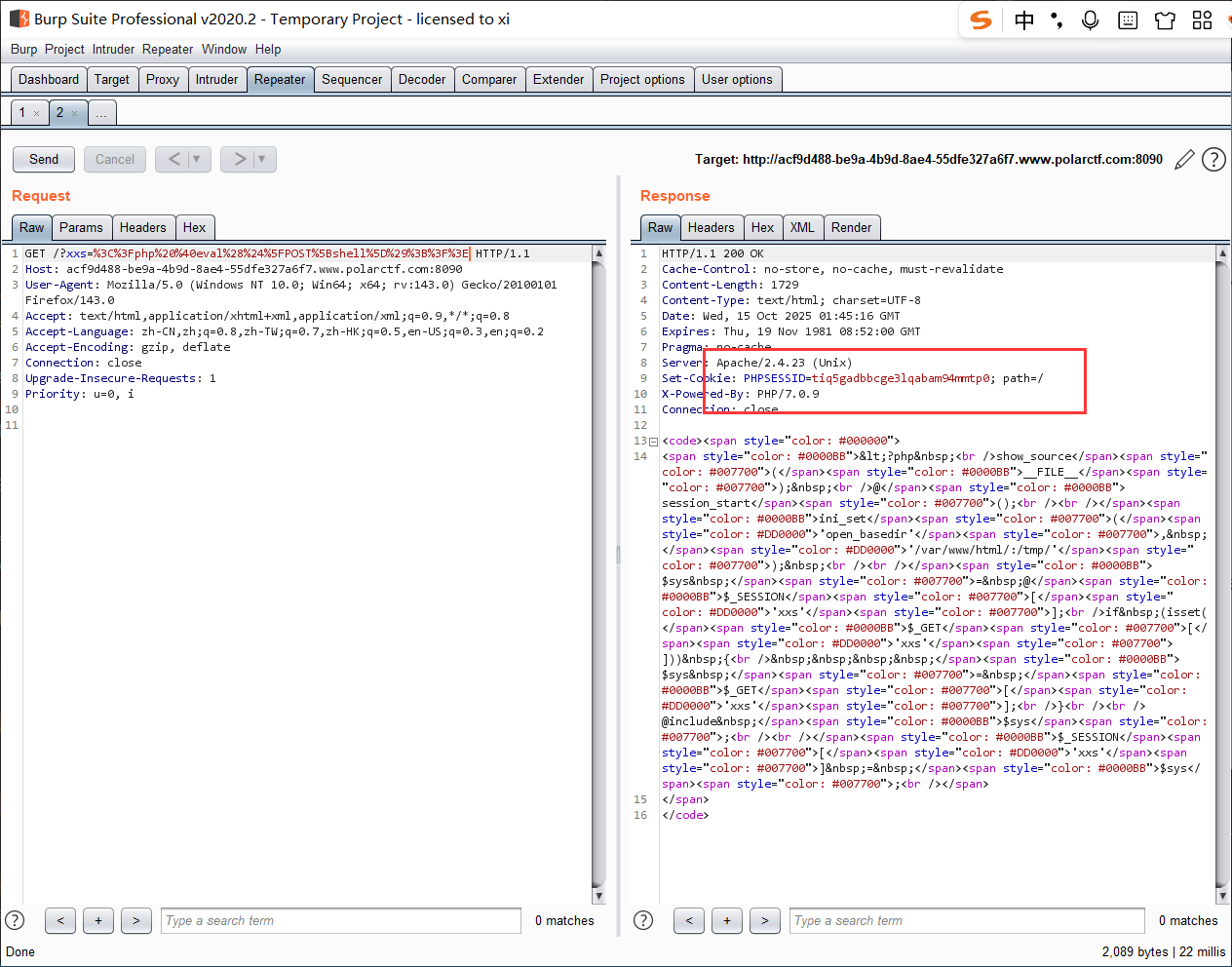Open the soft keyboard icon in IME bar

1128,20
